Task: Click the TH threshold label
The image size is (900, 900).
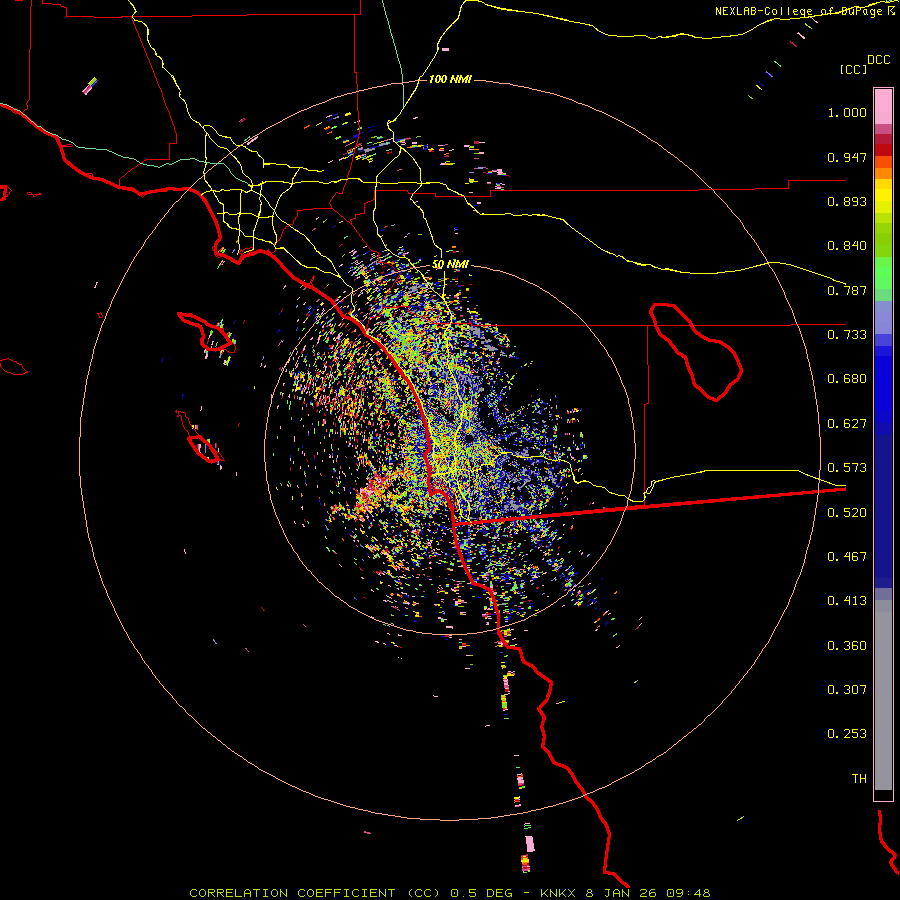Action: point(859,779)
